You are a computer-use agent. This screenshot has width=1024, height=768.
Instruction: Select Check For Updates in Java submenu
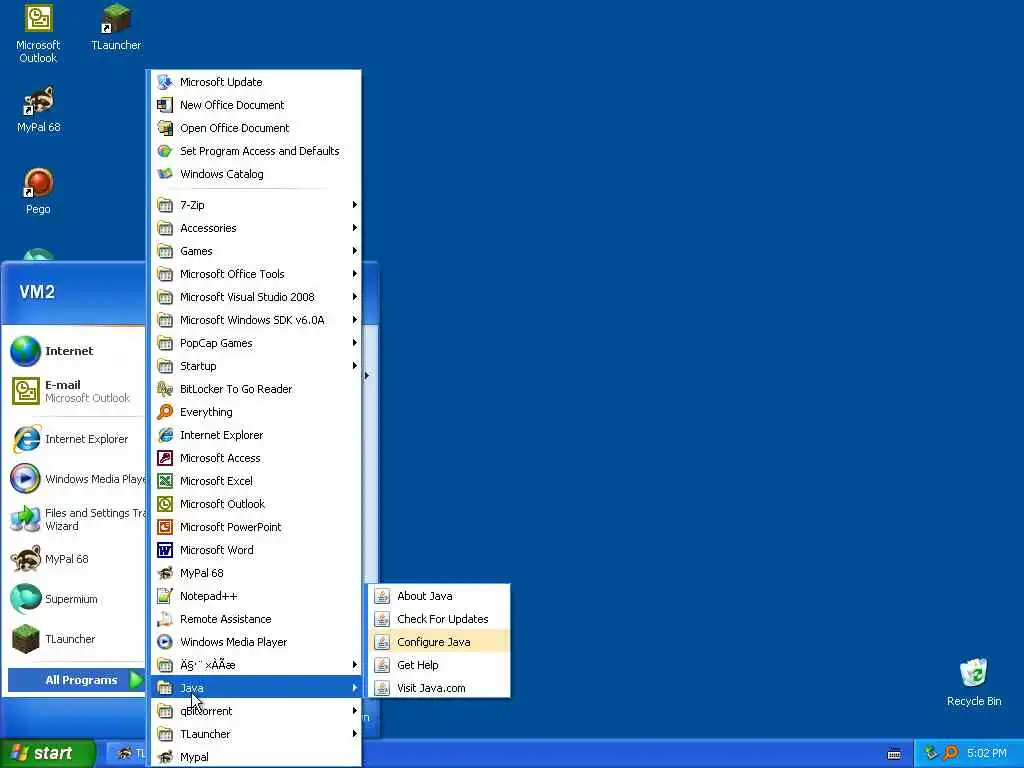(439, 619)
